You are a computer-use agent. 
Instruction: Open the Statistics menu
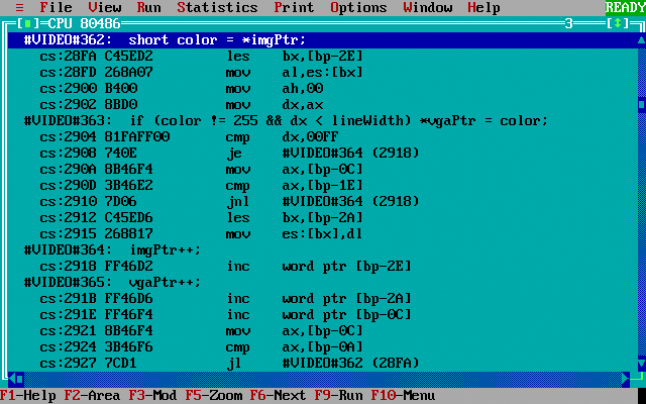tap(218, 7)
